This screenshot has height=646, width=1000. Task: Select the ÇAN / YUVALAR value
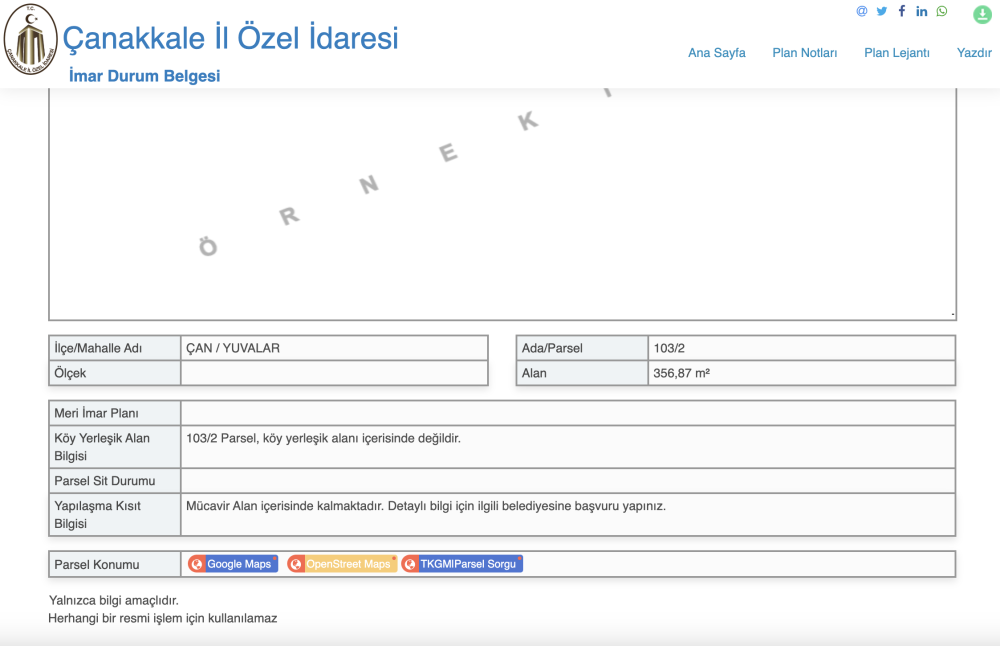click(x=233, y=348)
